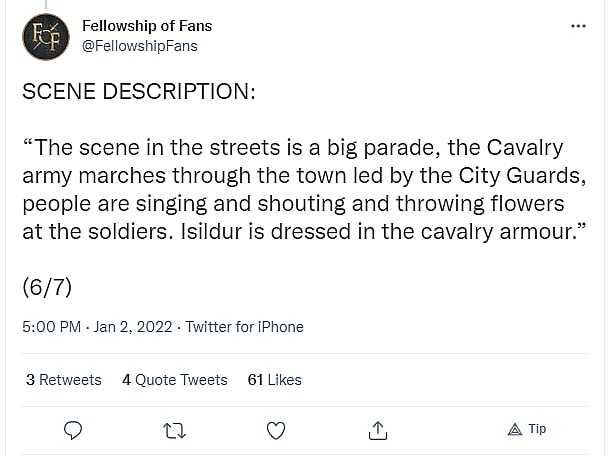The width and height of the screenshot is (612, 456).
Task: Open the three-dot more options menu
Action: coord(578,26)
